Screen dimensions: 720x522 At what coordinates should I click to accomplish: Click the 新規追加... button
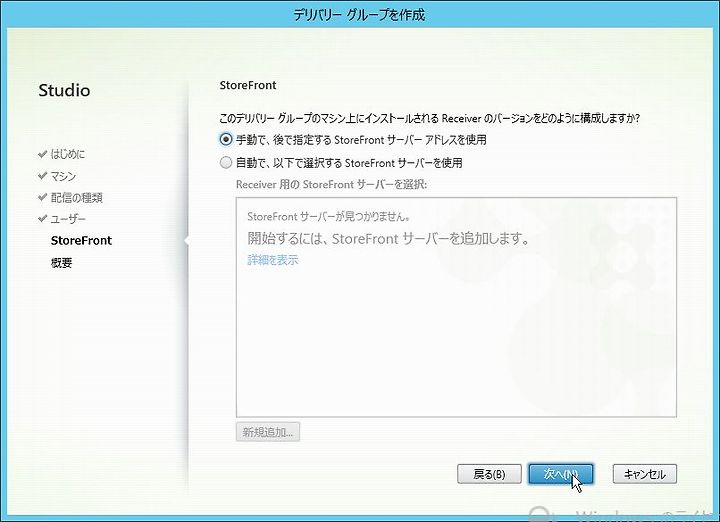tap(268, 432)
